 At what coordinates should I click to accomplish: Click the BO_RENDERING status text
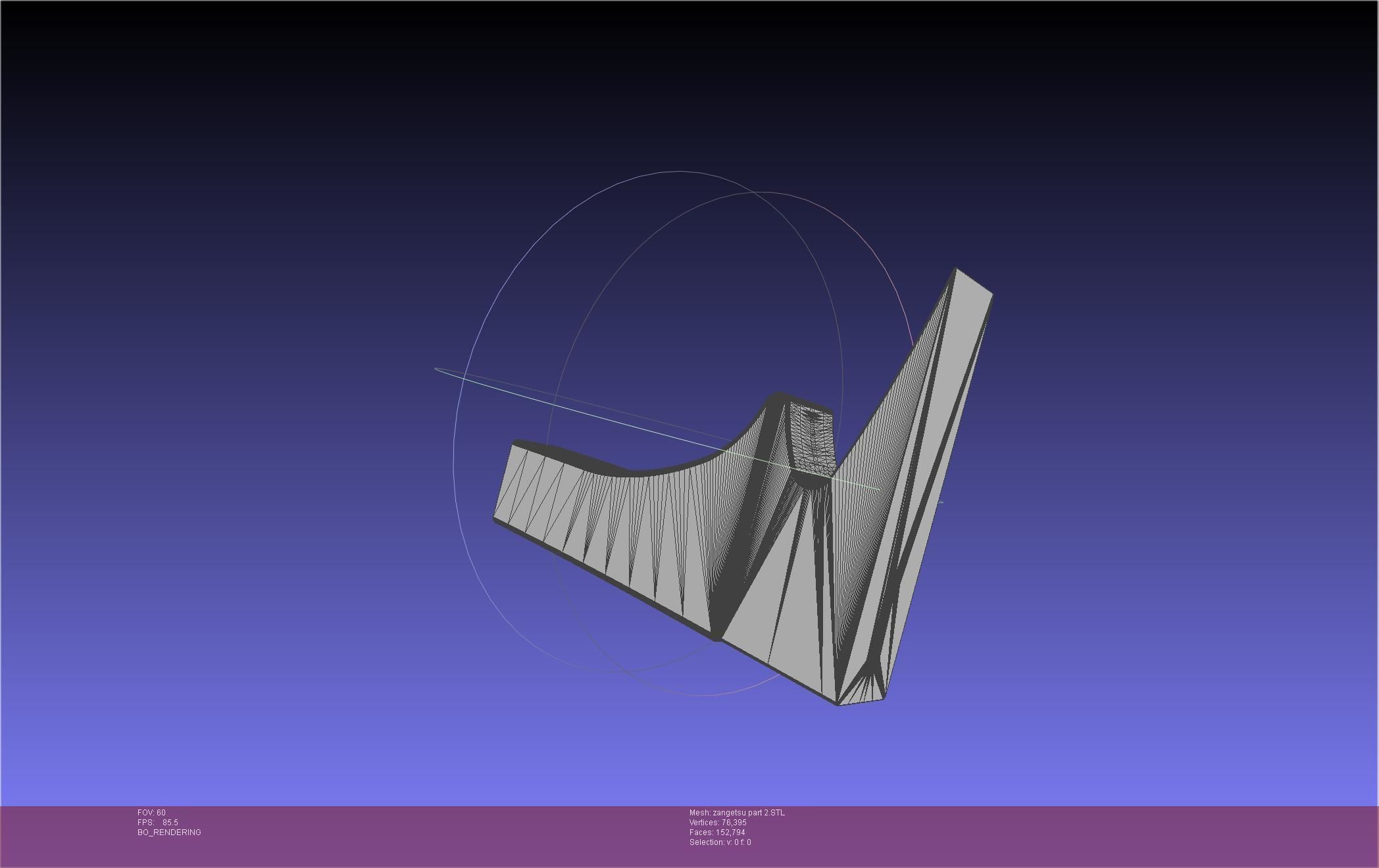click(169, 832)
